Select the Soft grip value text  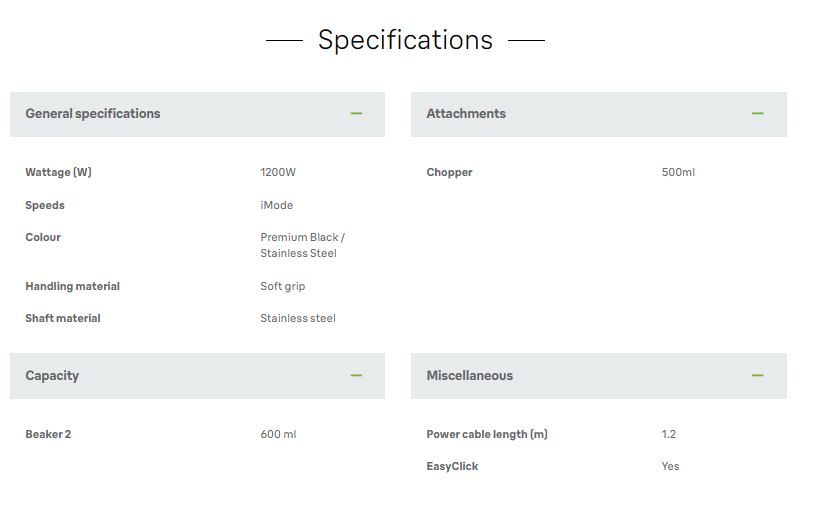pos(283,286)
